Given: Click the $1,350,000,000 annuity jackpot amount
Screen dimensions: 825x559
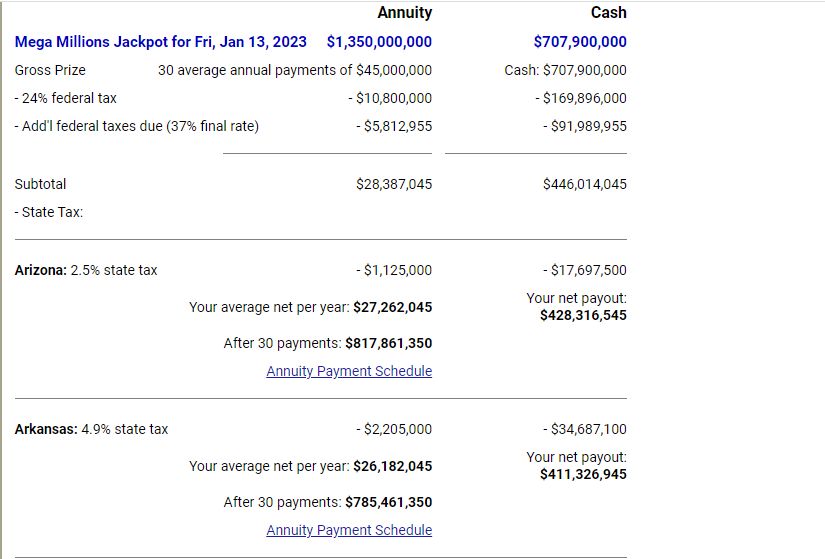Looking at the screenshot, I should (379, 42).
